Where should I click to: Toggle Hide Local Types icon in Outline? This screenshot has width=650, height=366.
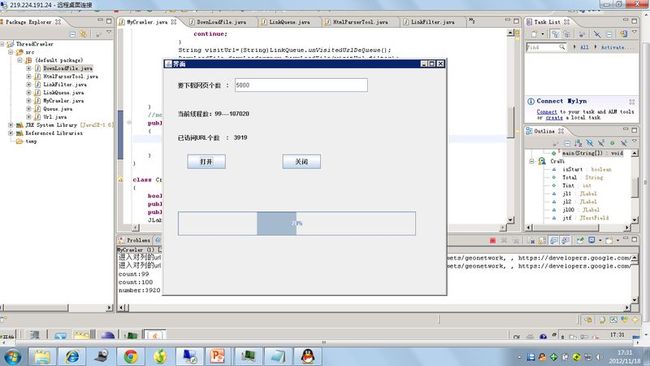tap(623, 143)
